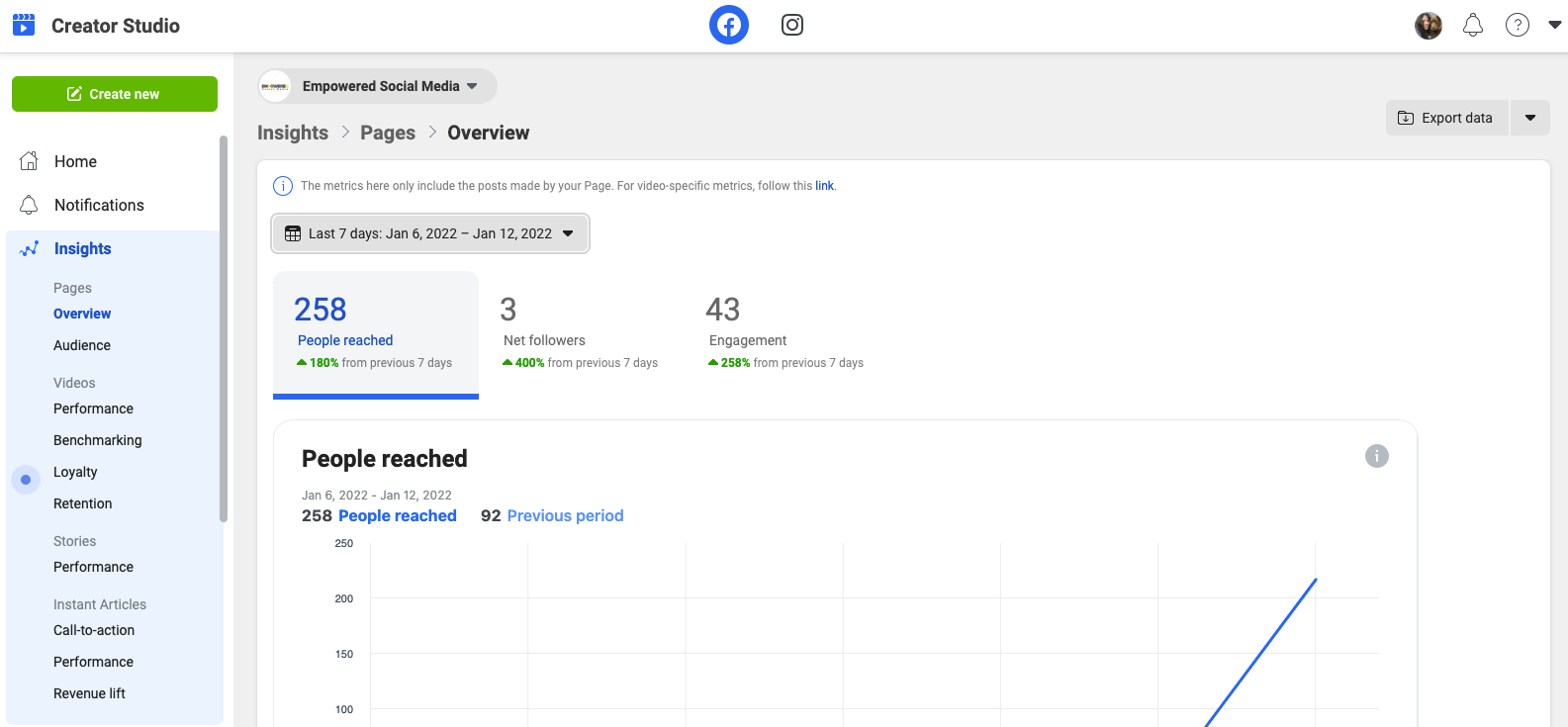The width and height of the screenshot is (1568, 727).
Task: Click the blue line in People reached chart
Action: click(x=1261, y=653)
